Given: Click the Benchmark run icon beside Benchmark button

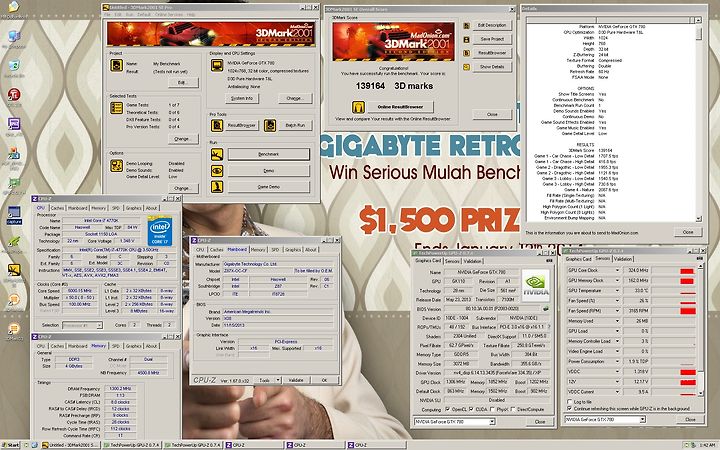Looking at the screenshot, I should pos(217,154).
